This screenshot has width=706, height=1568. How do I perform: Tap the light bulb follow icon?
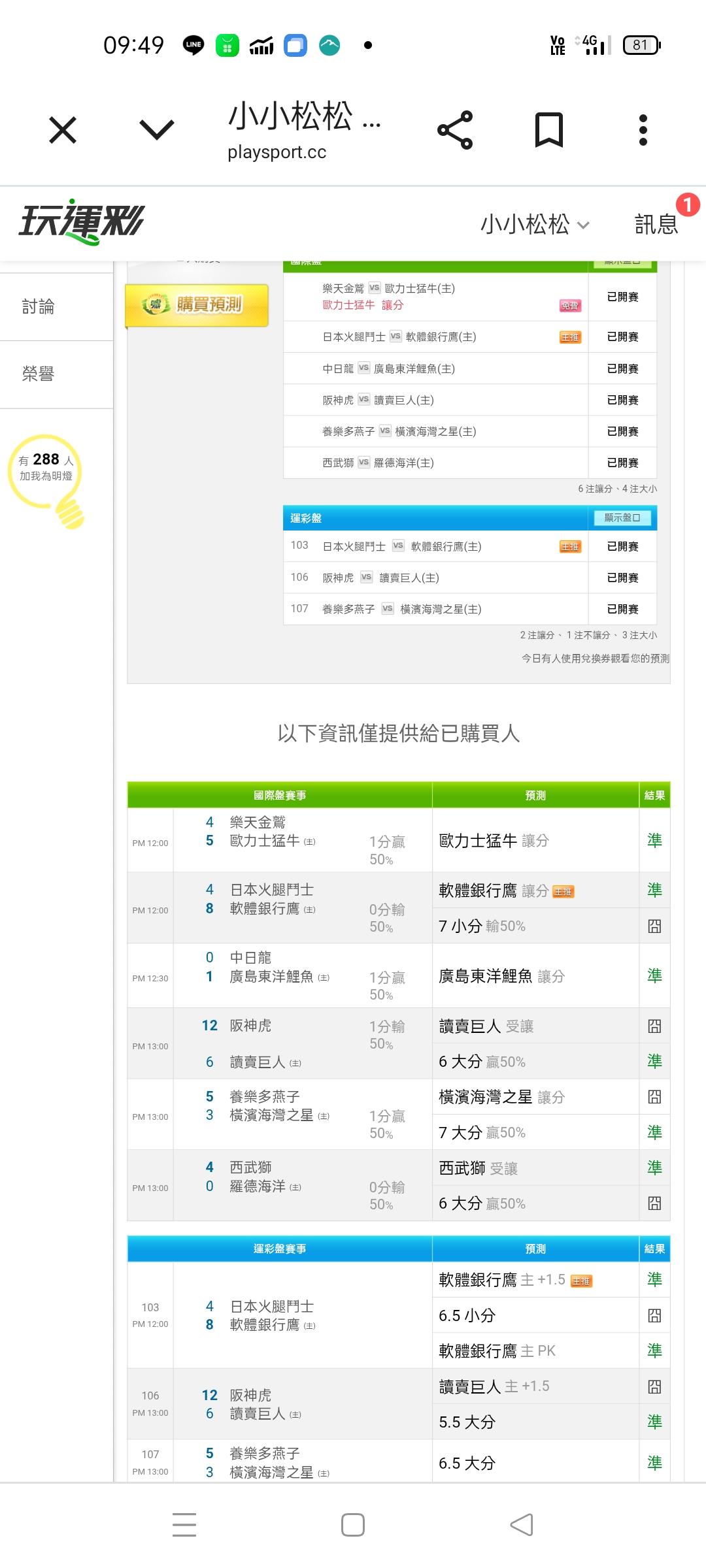click(x=47, y=479)
